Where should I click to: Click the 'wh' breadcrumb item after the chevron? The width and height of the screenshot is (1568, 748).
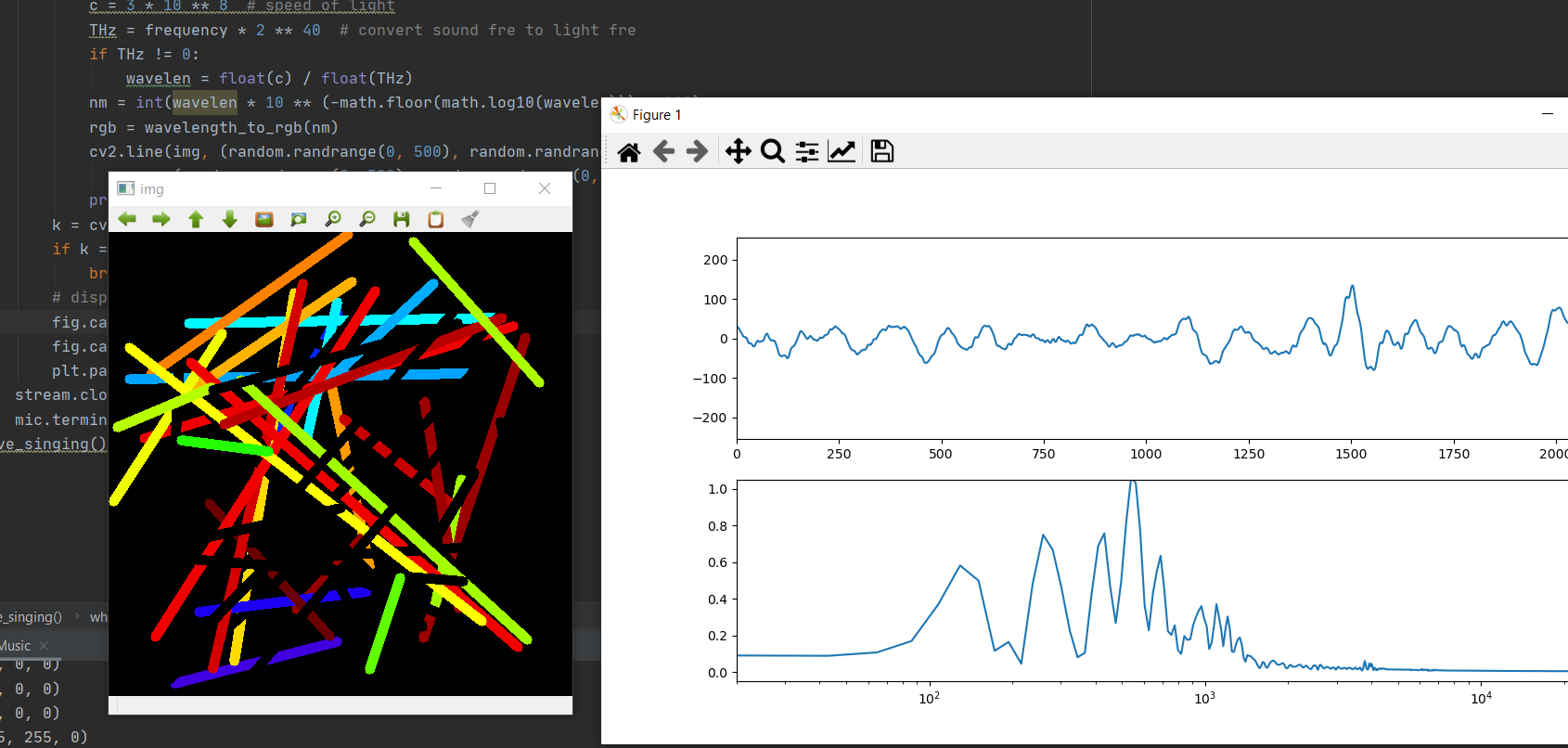(98, 617)
